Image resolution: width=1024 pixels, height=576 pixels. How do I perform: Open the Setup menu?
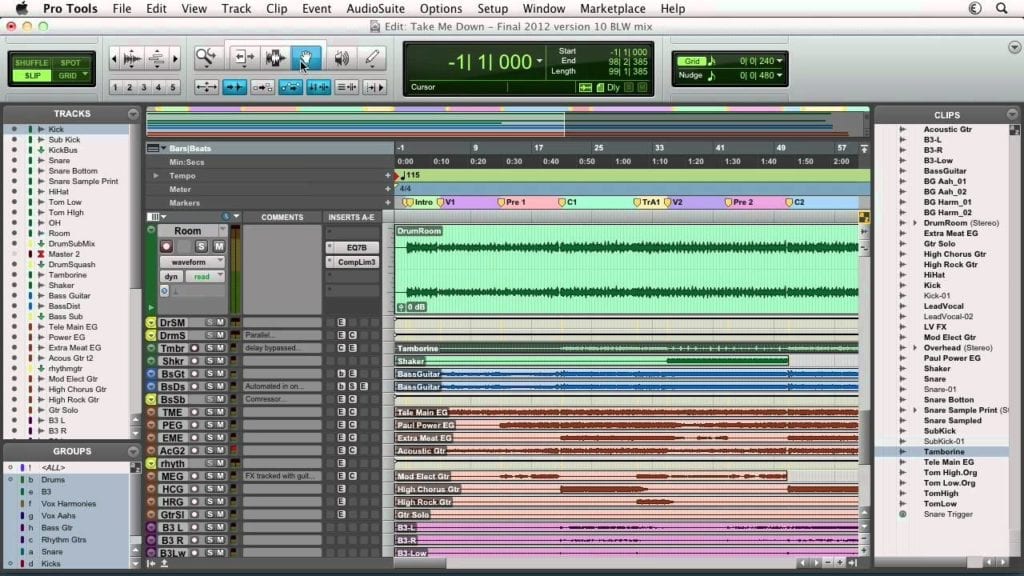click(492, 8)
